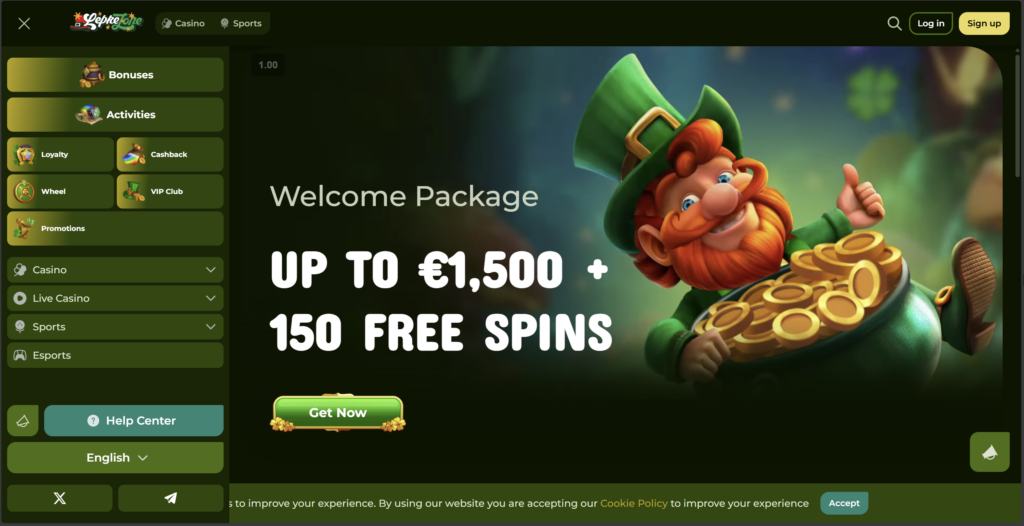1024x526 pixels.
Task: Accept the cookie notice
Action: point(844,503)
